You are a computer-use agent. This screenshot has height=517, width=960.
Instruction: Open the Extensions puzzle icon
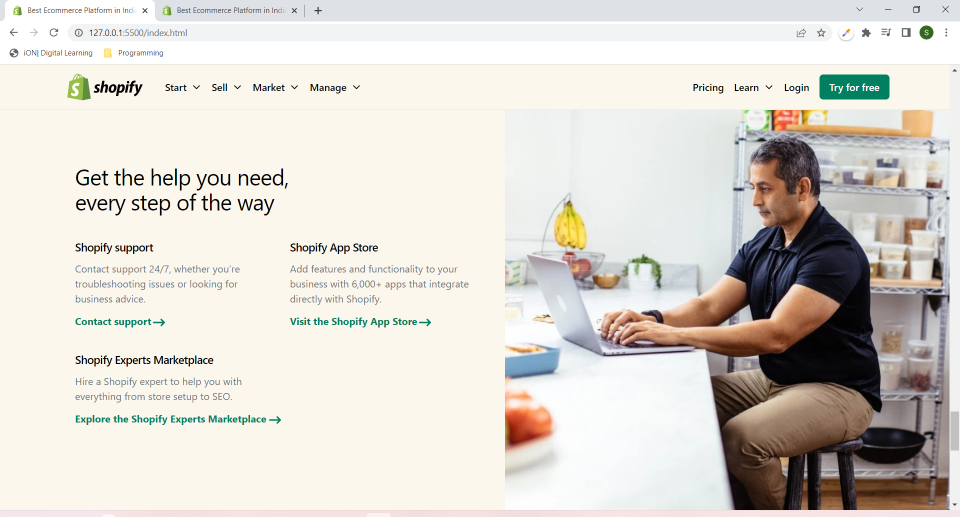click(866, 33)
